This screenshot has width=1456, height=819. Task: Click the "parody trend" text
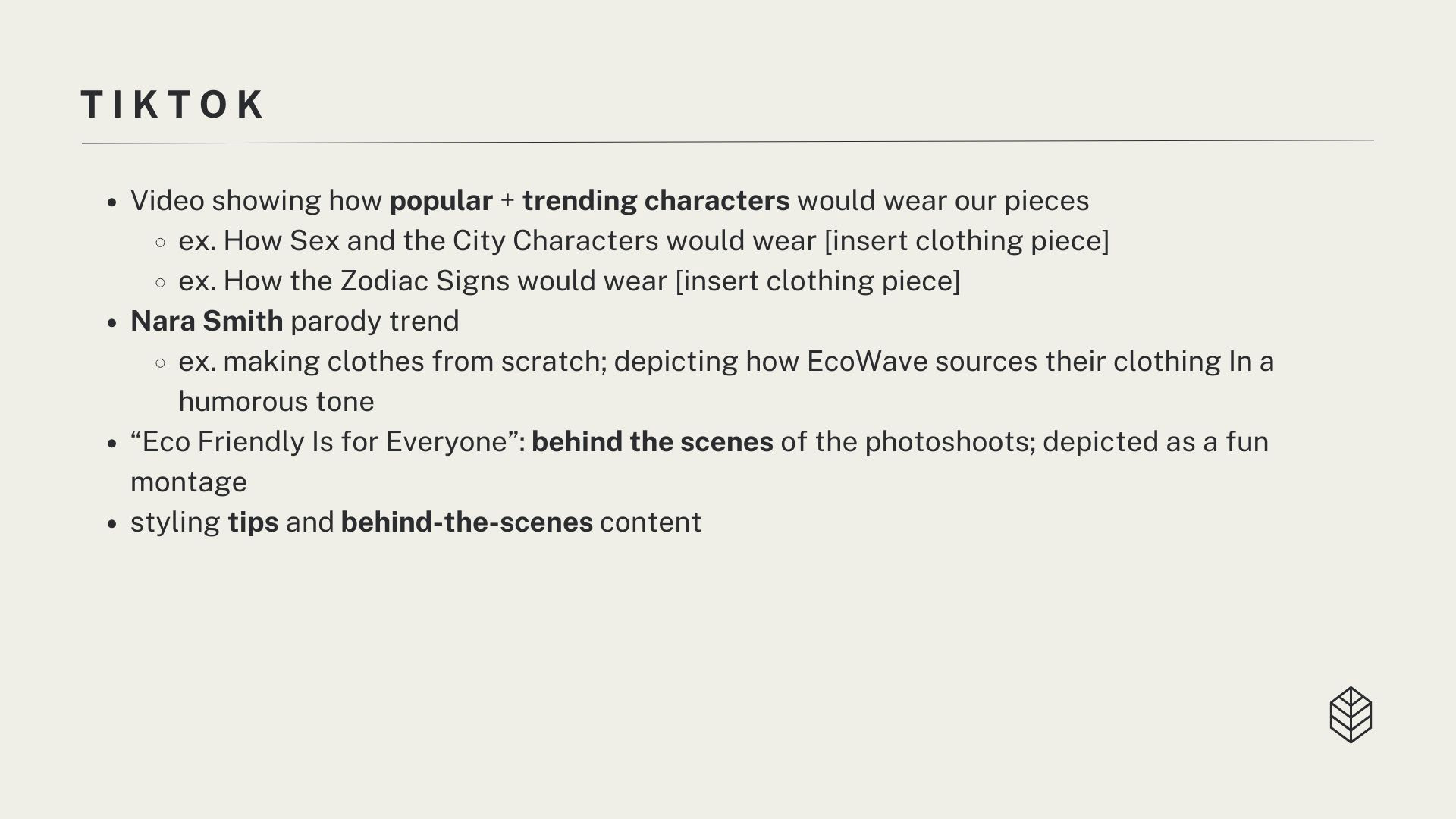click(375, 322)
